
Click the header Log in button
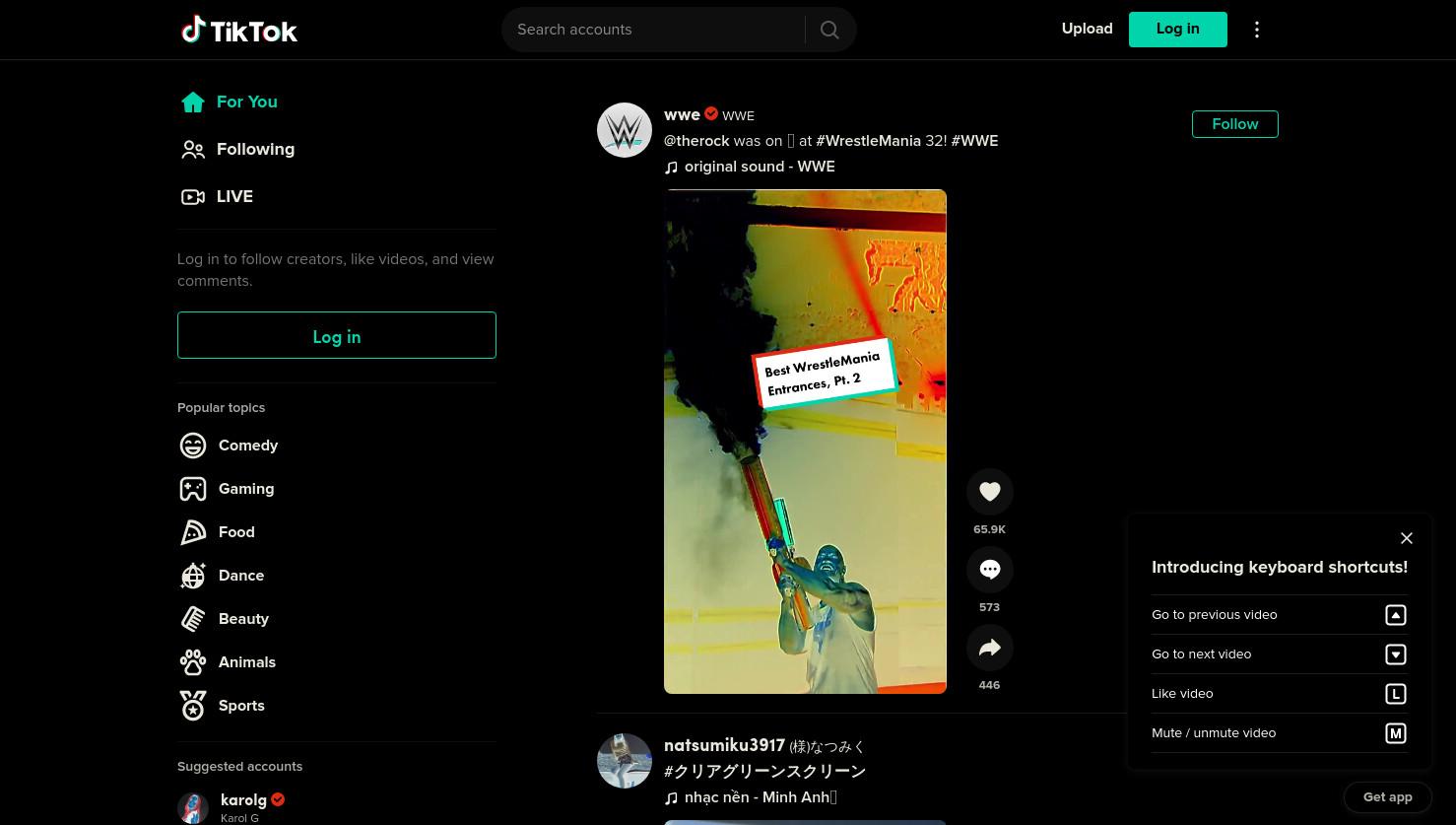pyautogui.click(x=1178, y=29)
